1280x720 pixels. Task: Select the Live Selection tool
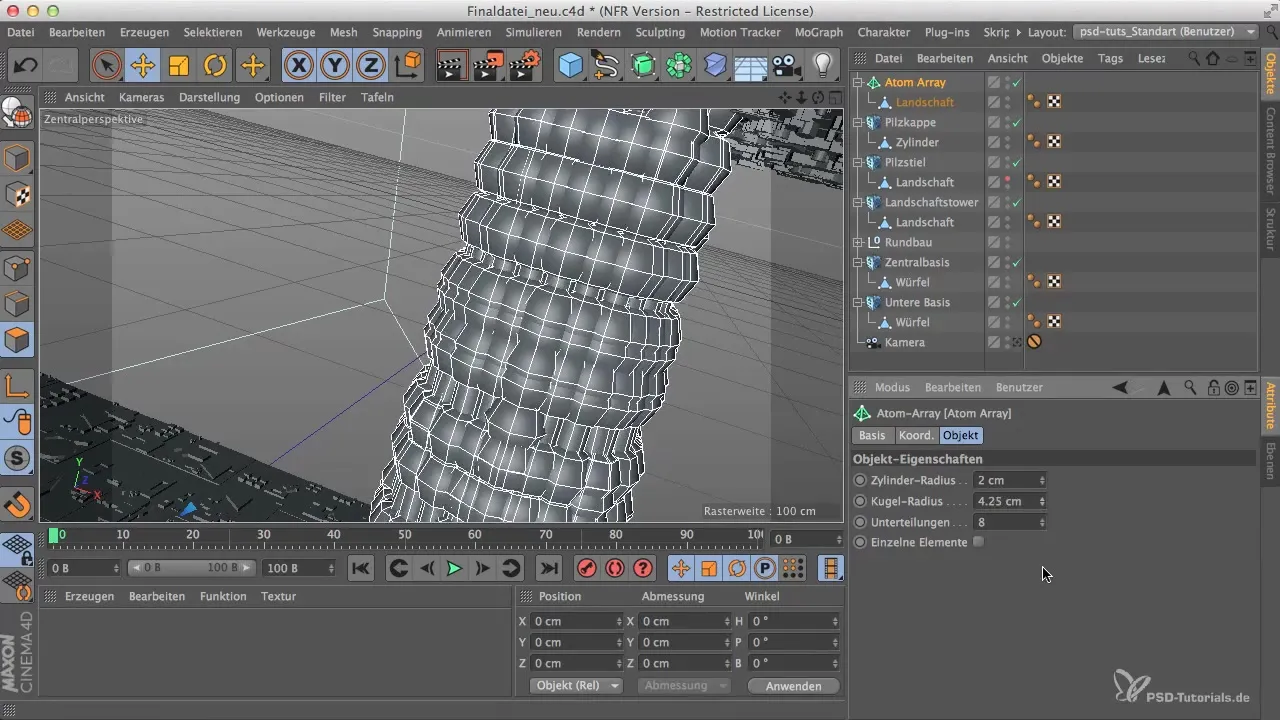[106, 66]
